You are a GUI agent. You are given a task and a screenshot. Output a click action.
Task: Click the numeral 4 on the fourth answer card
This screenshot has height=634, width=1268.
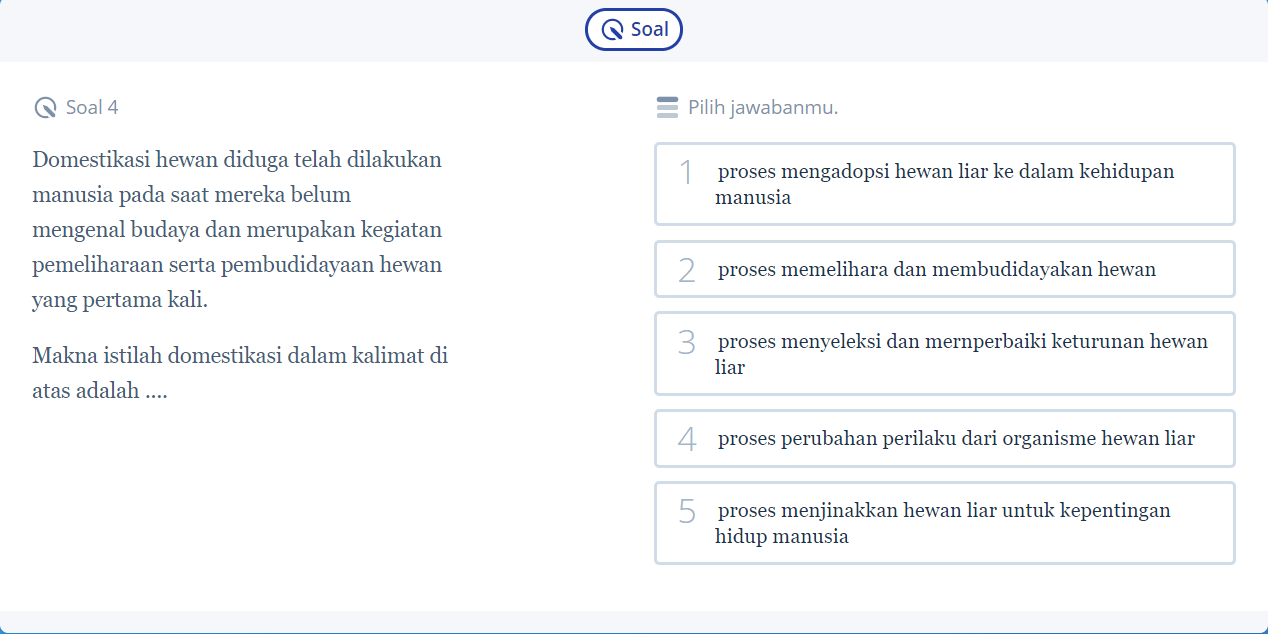pyautogui.click(x=685, y=438)
